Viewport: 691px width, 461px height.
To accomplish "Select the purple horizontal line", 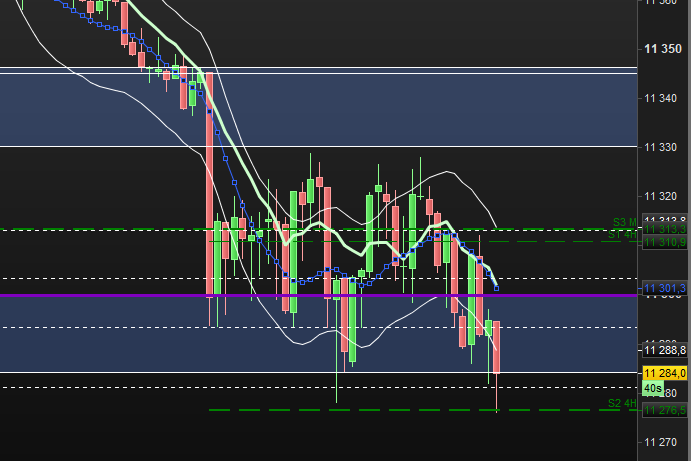I will 319,295.
